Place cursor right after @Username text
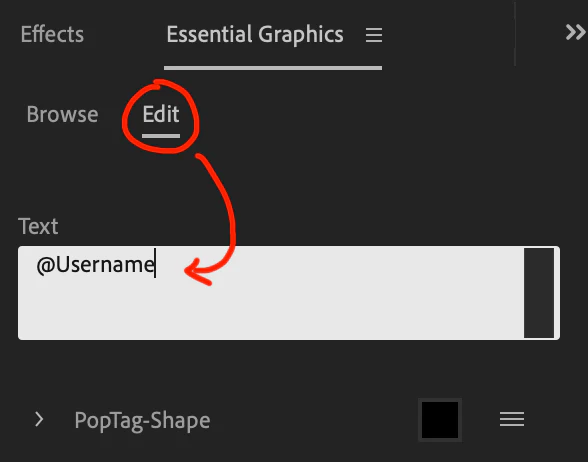 [155, 263]
